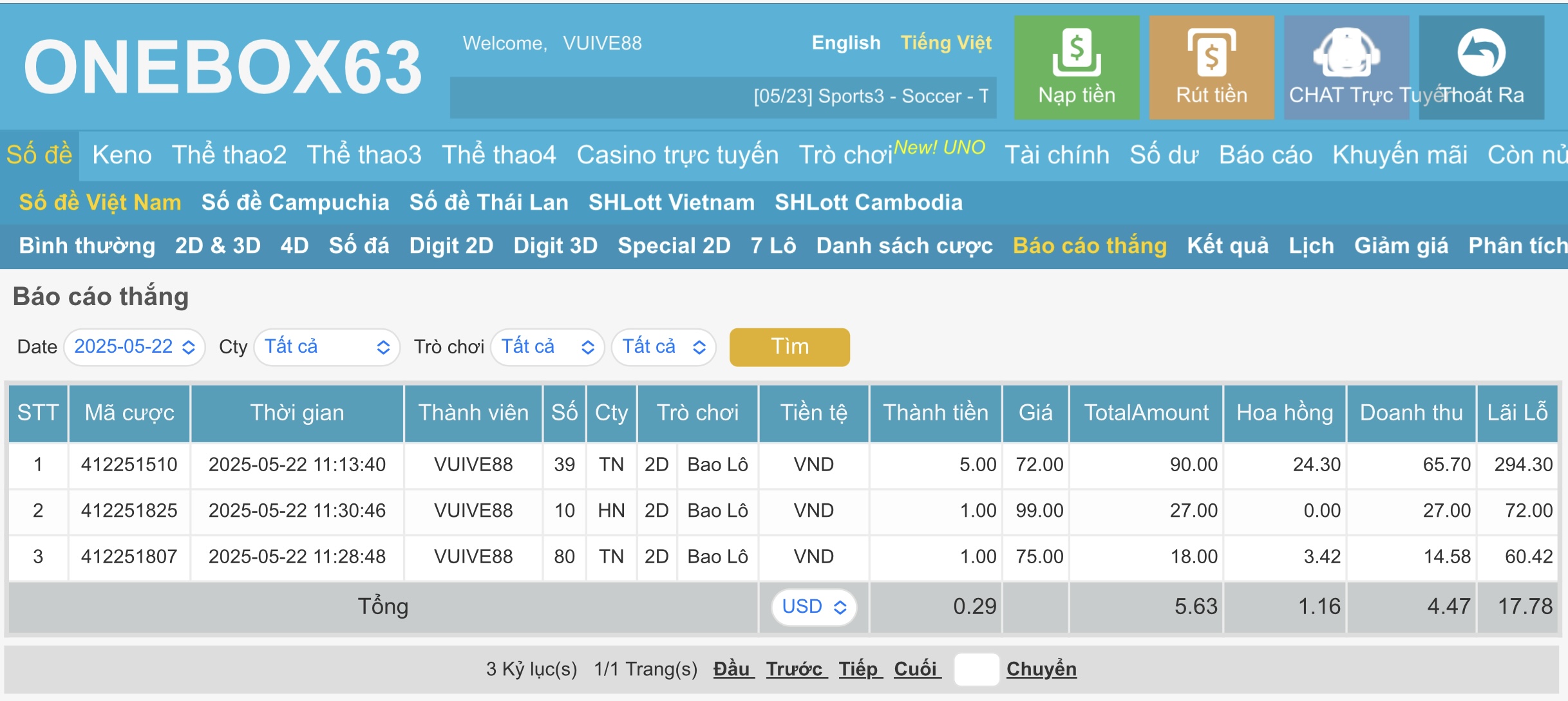The width and height of the screenshot is (1568, 701).
Task: Switch language to Tiếng Việt
Action: [x=945, y=42]
